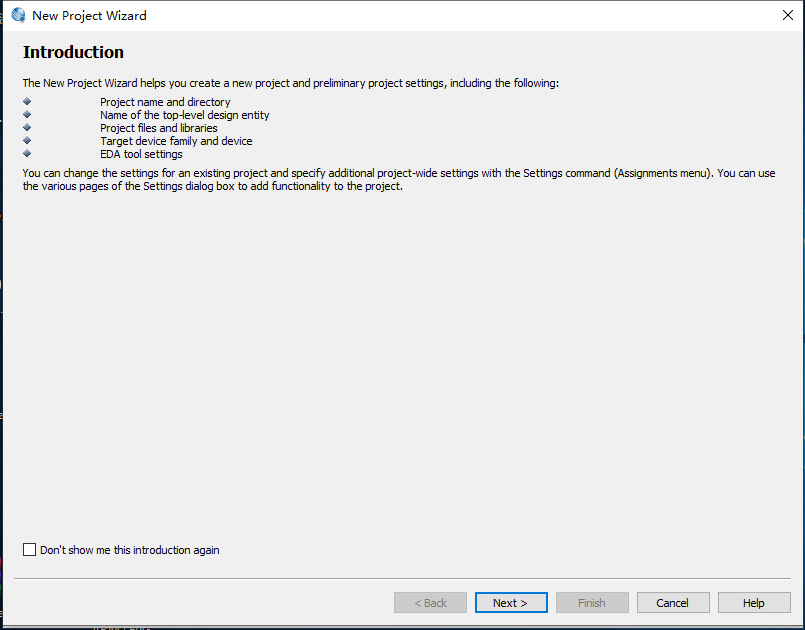
Task: Click the greyed-out Back button
Action: (x=430, y=603)
